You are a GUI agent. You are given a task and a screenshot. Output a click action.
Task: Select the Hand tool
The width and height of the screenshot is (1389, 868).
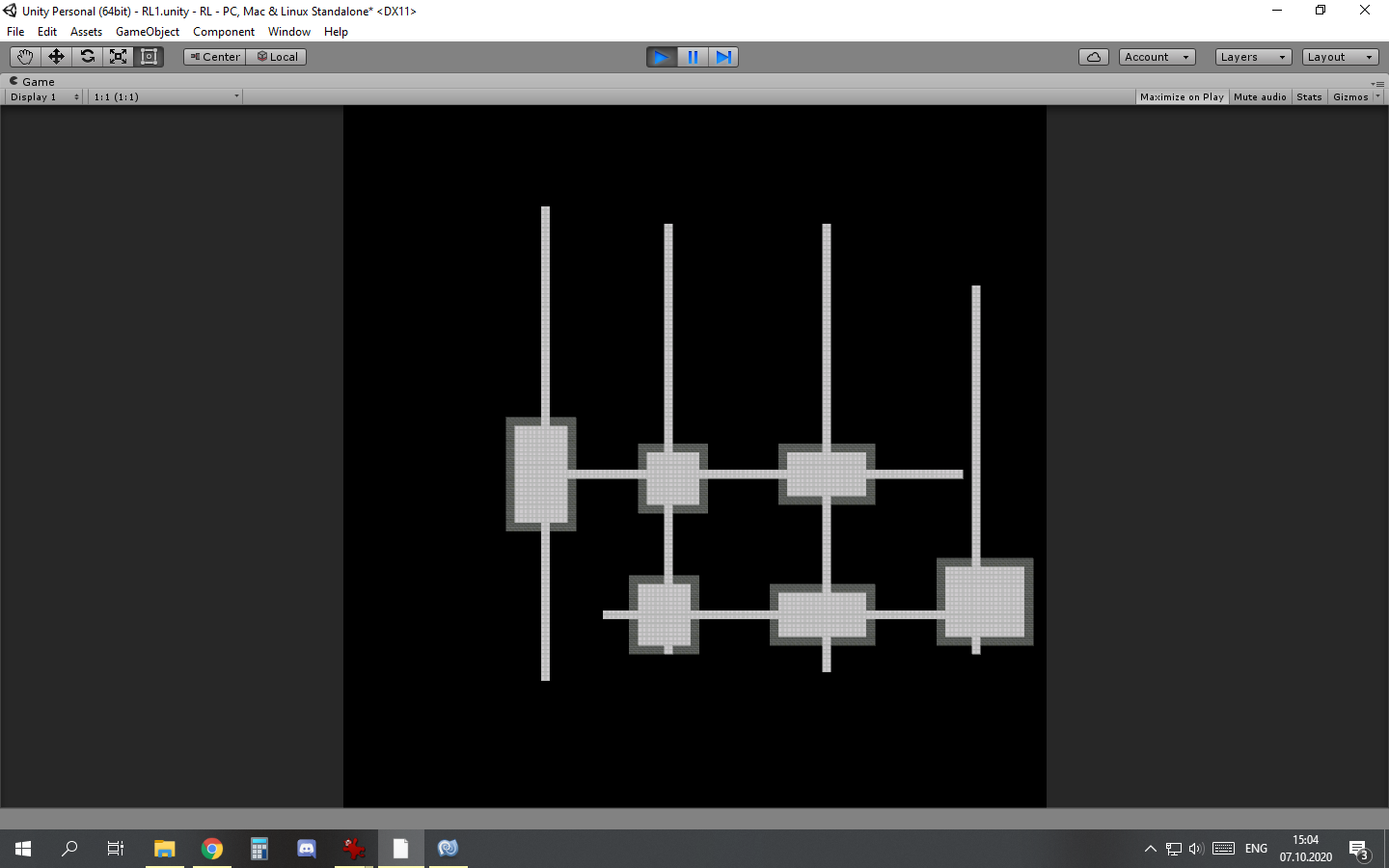tap(25, 57)
